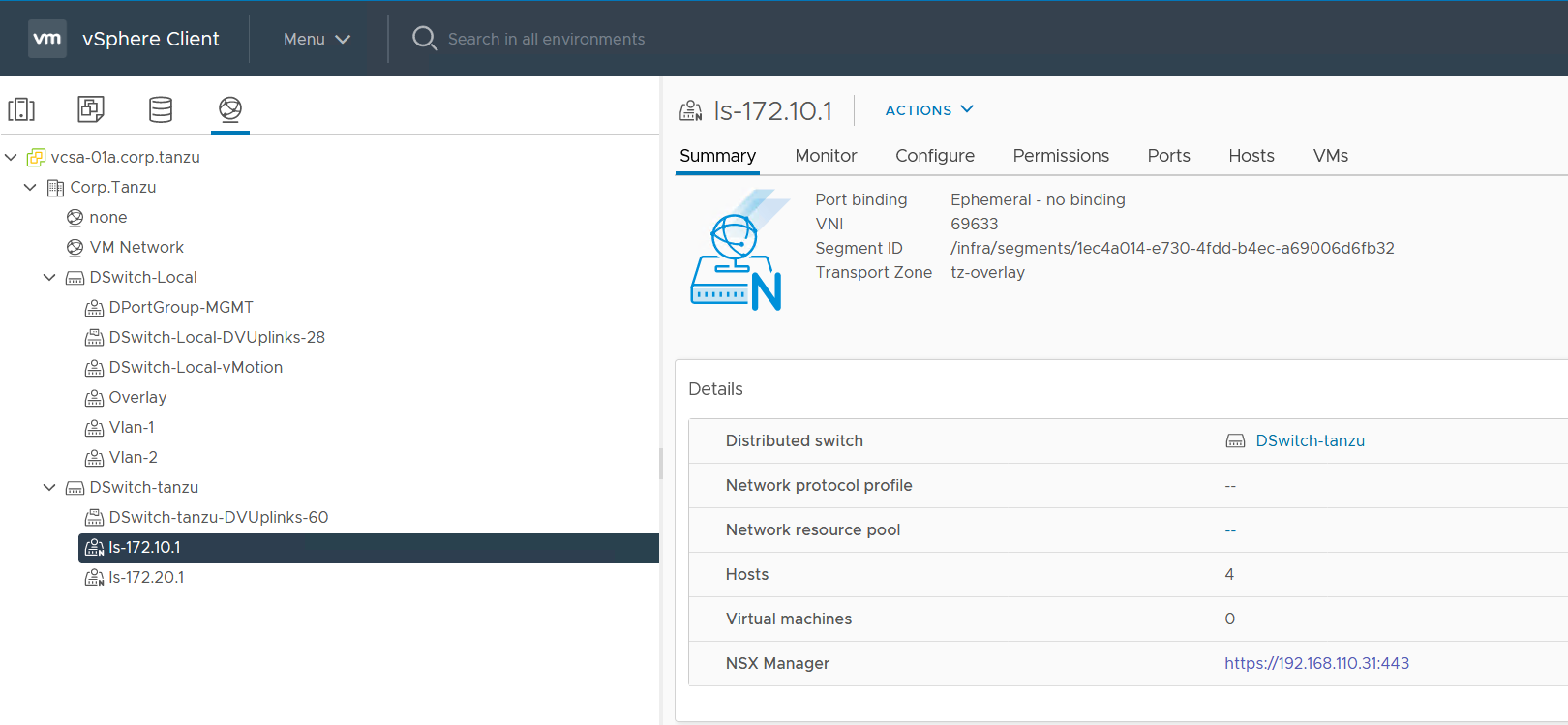Switch to the Configure tab
The width and height of the screenshot is (1568, 725).
pos(935,156)
